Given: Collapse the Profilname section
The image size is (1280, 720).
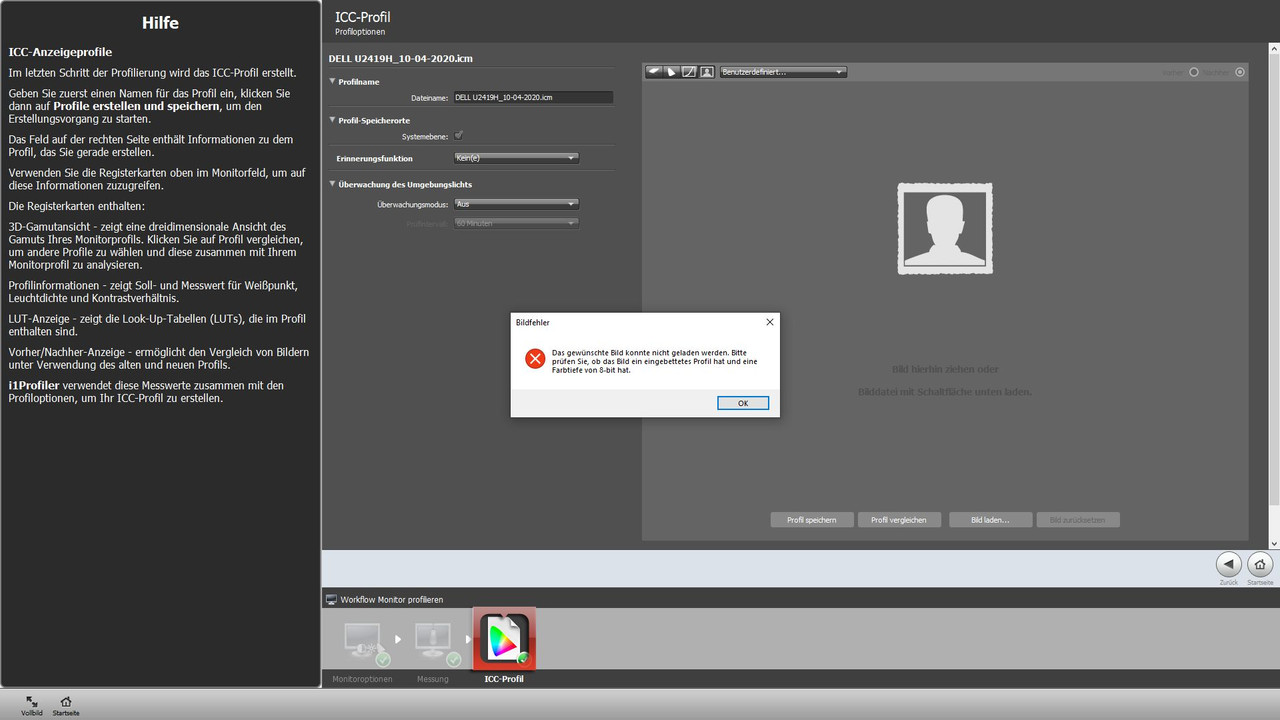Looking at the screenshot, I should click(332, 81).
